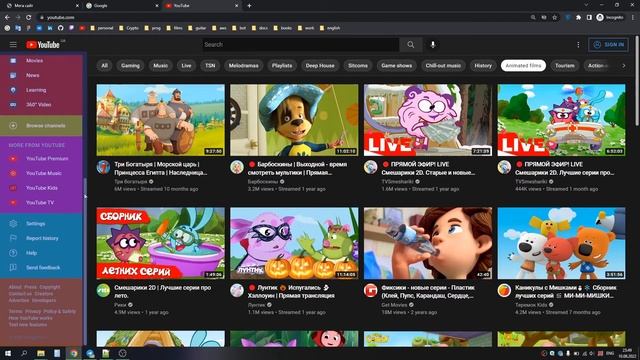Click the Теремок Kids channel avatar
The width and height of the screenshot is (640, 360).
coord(504,291)
